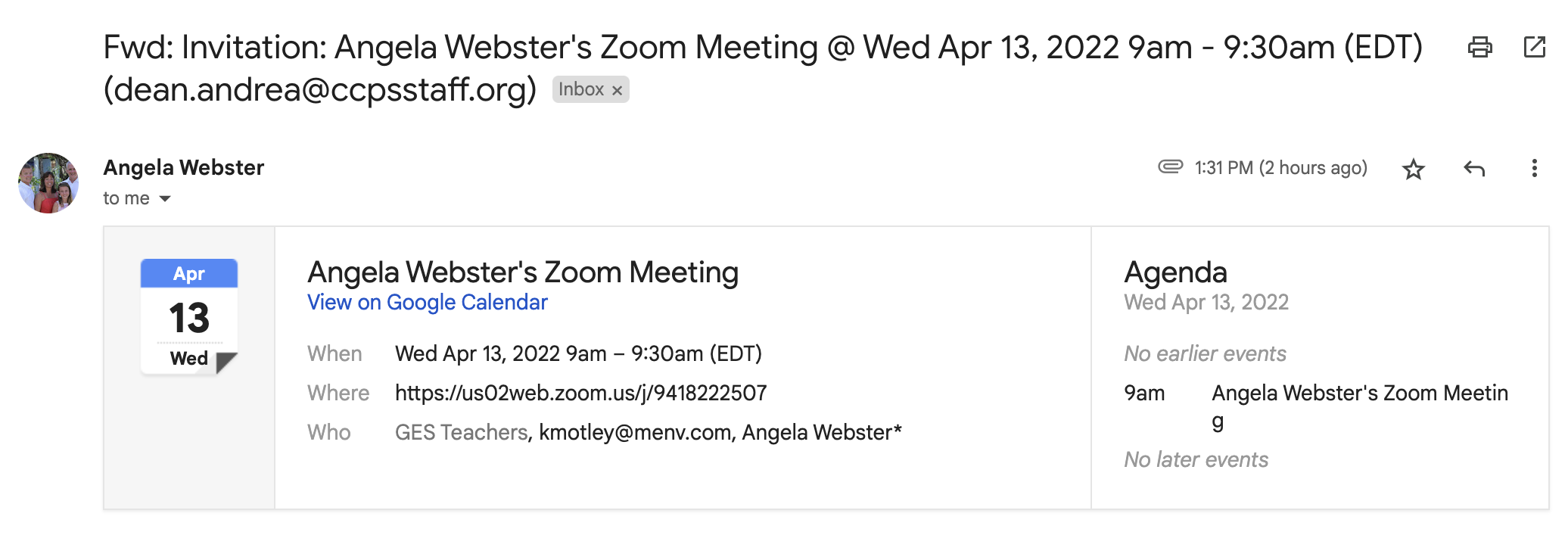Screen dimensions: 1568x560
Task: Click Angela Webster's profile photo
Action: pos(48,183)
